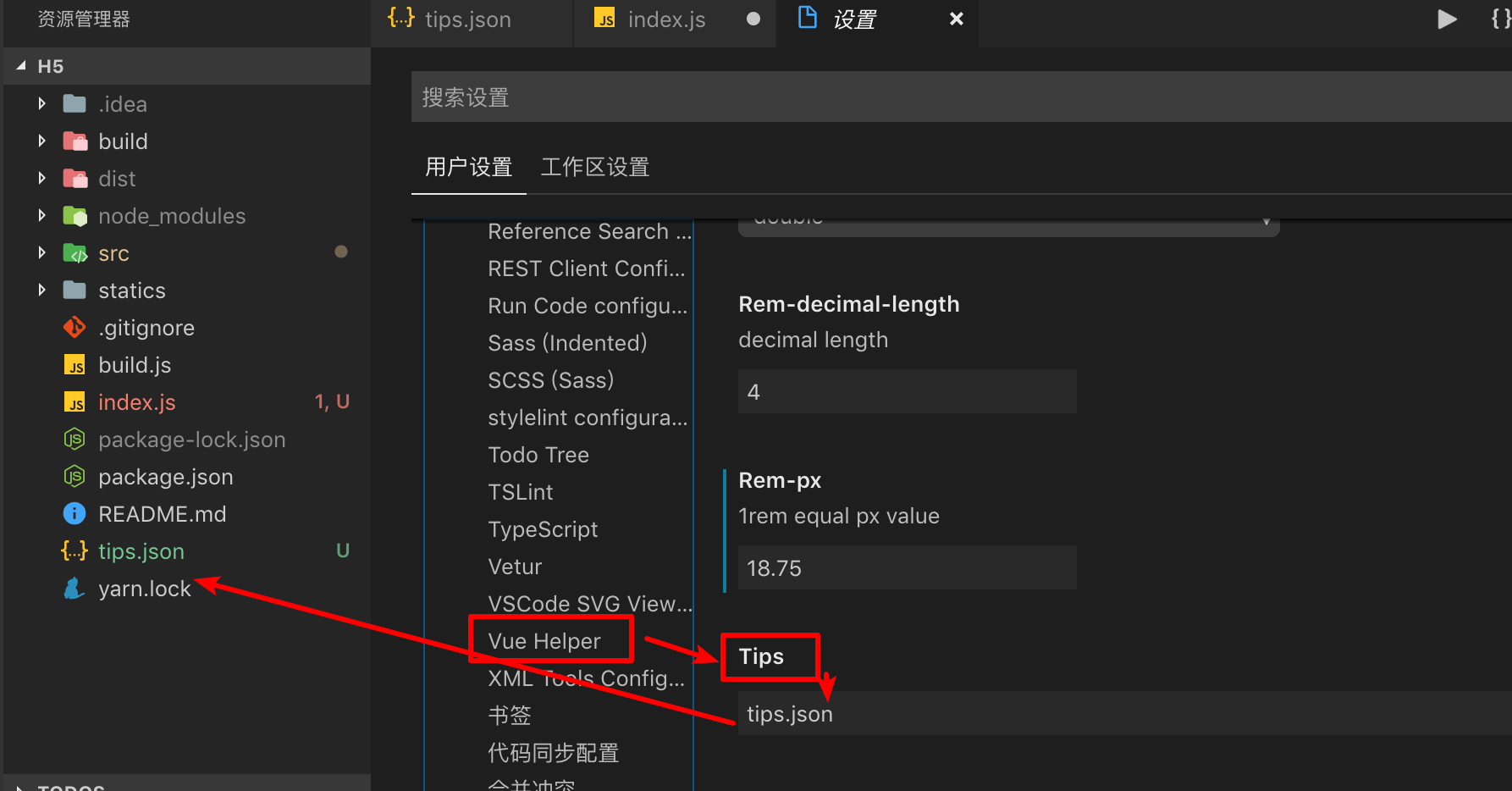Click the JS icon on the index.js tab

(604, 19)
